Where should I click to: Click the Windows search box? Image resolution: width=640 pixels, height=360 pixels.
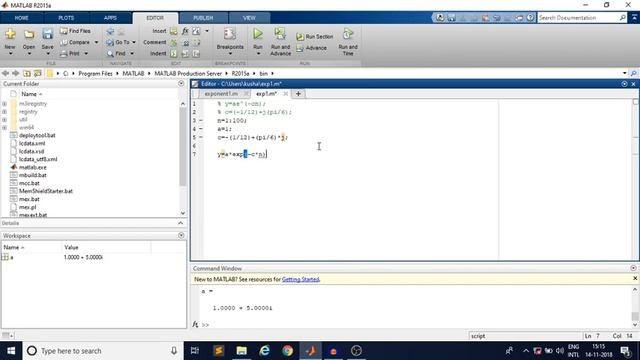(102, 351)
